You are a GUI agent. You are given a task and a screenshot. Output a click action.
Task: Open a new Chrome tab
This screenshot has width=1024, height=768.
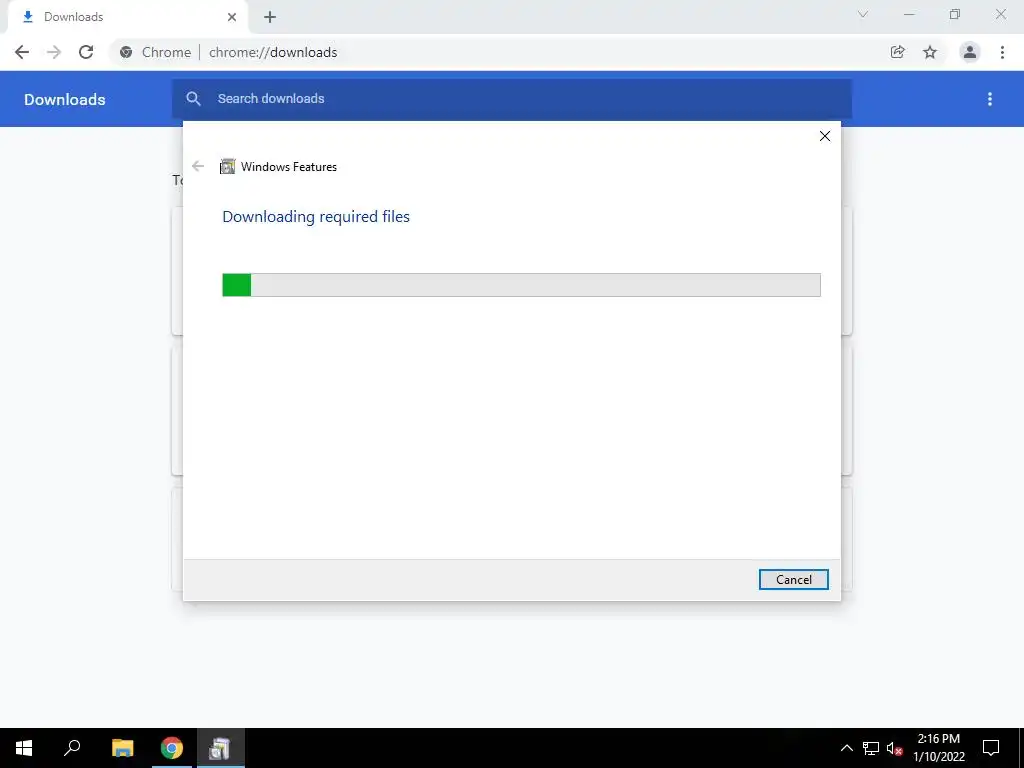pos(270,17)
